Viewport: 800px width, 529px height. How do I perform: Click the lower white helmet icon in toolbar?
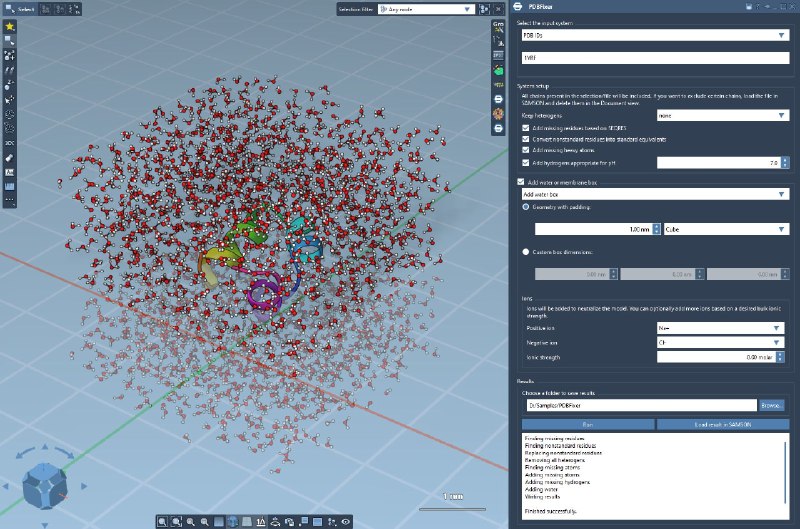[498, 128]
